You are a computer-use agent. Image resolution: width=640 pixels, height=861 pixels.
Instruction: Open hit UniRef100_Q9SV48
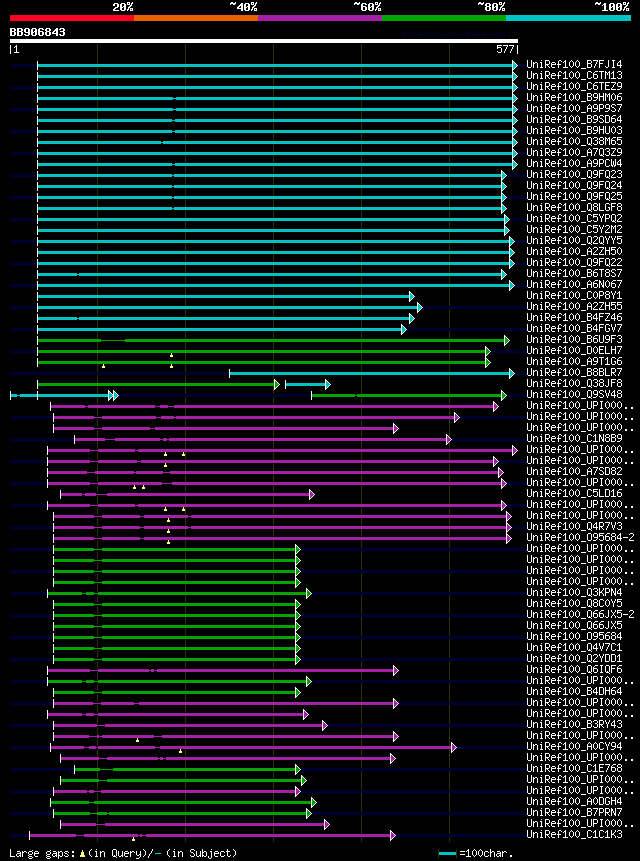pos(574,394)
